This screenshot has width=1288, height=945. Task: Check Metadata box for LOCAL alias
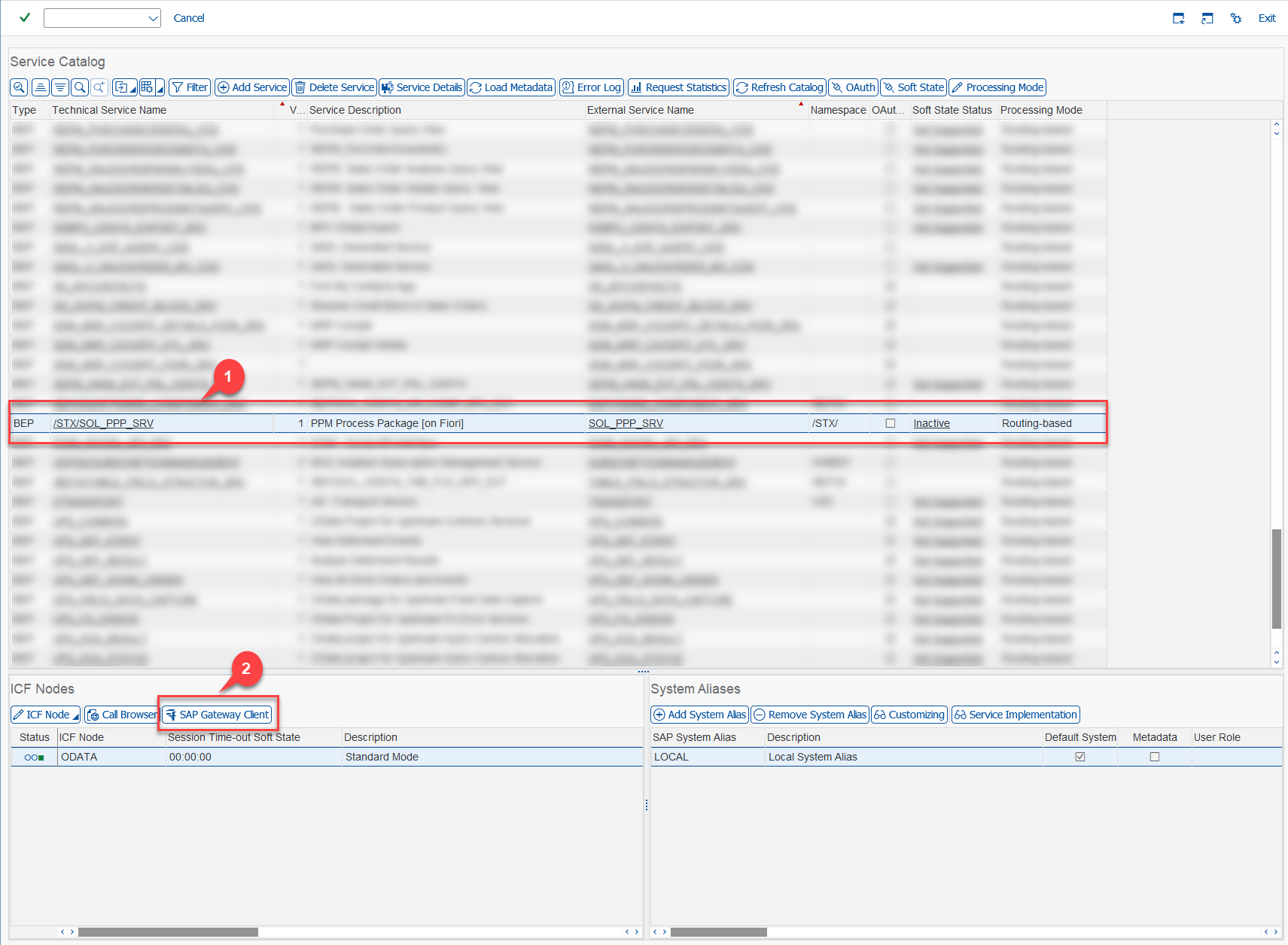click(x=1154, y=757)
